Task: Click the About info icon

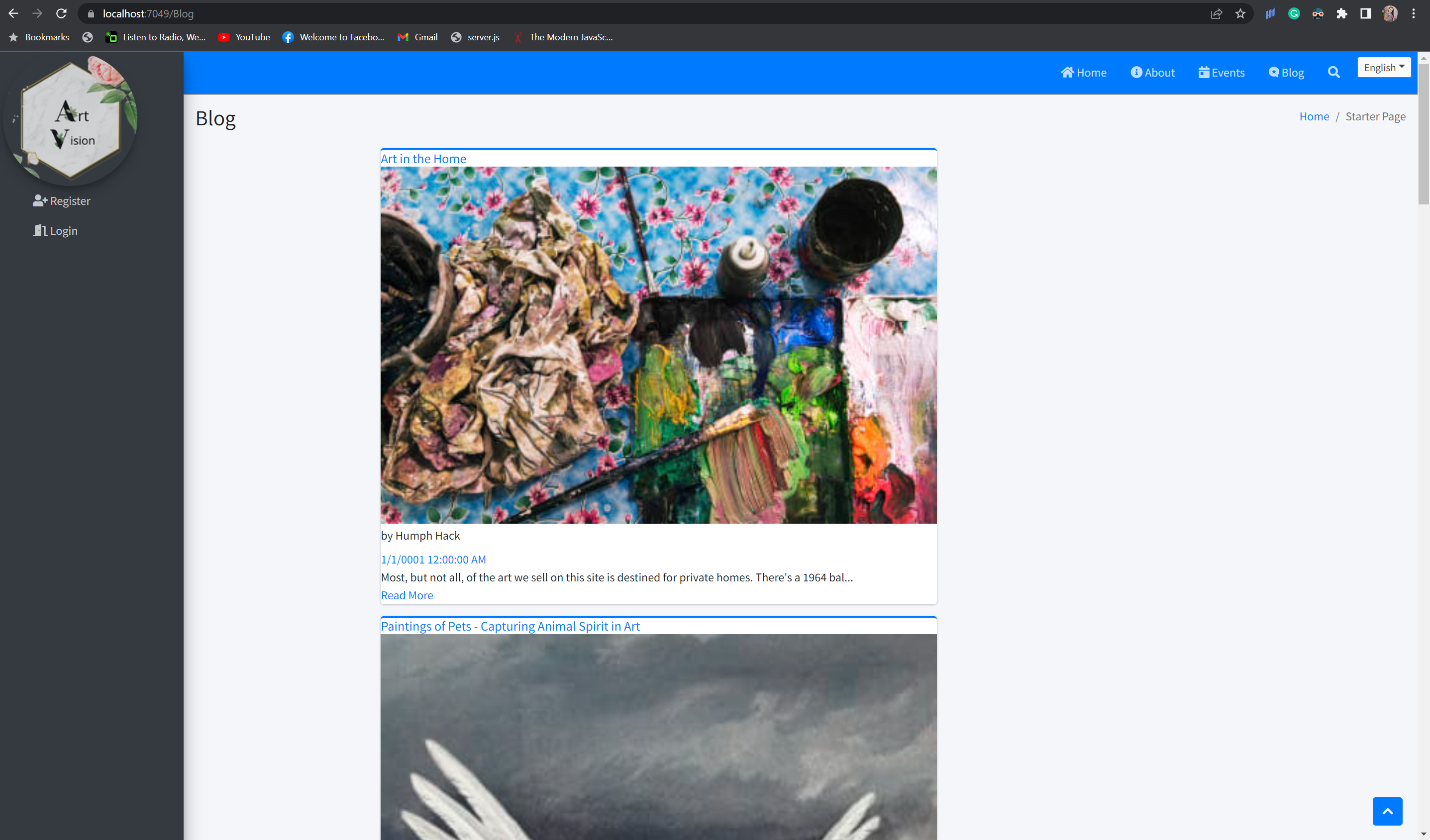Action: (x=1136, y=72)
